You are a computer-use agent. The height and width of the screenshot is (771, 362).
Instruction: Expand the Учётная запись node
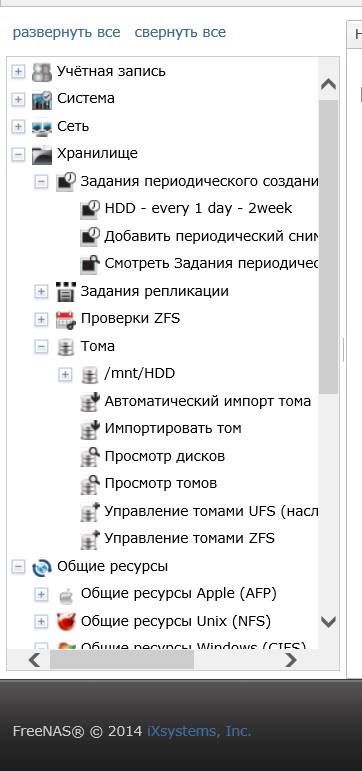click(x=18, y=72)
